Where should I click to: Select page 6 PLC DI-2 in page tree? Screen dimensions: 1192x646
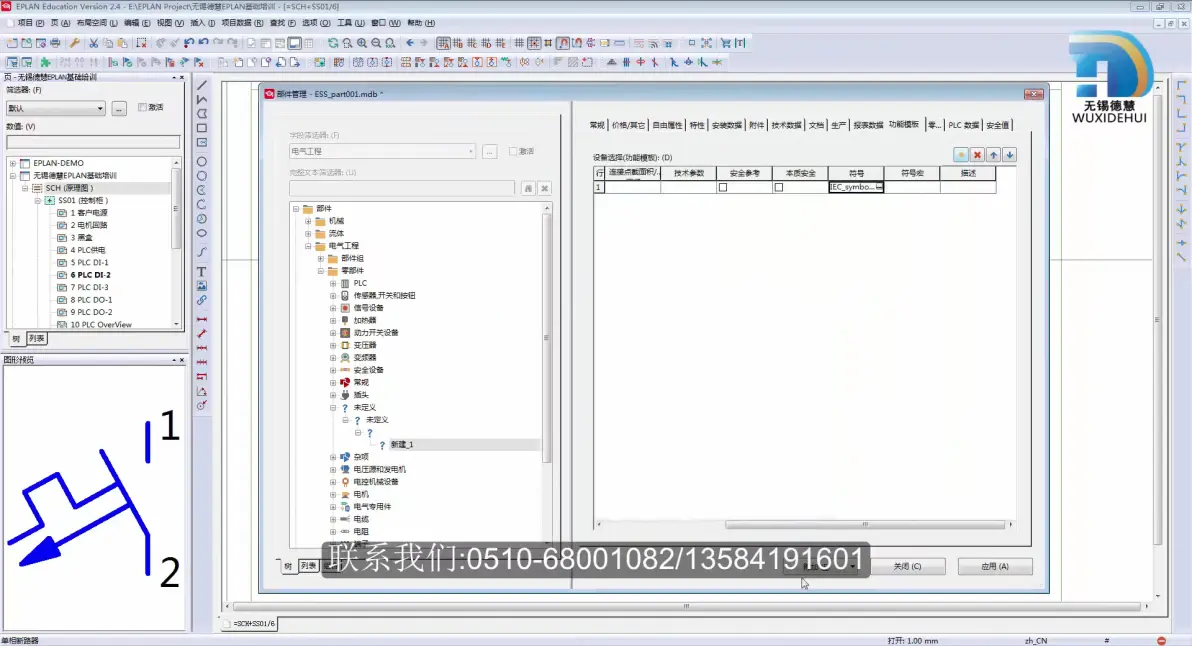[x=90, y=275]
